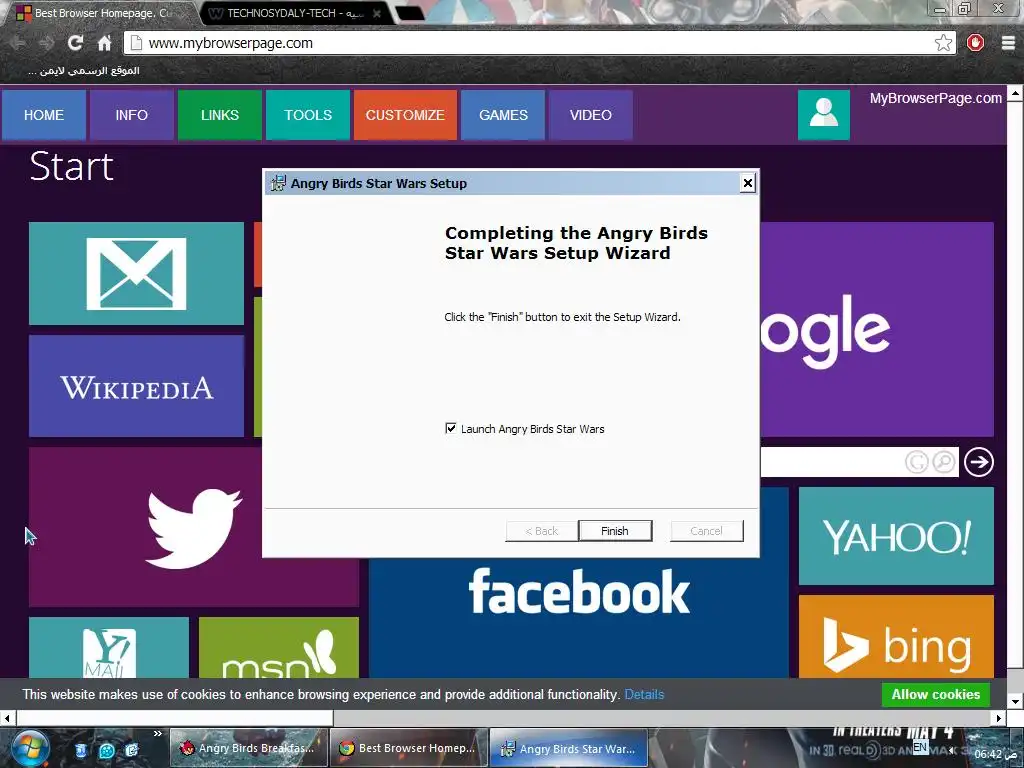Open the new tab button
The image size is (1024, 768).
pos(409,13)
